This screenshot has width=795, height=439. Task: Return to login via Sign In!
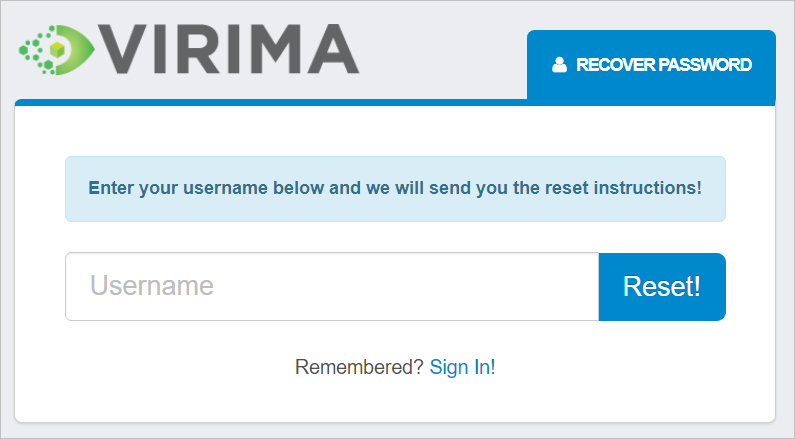point(462,367)
